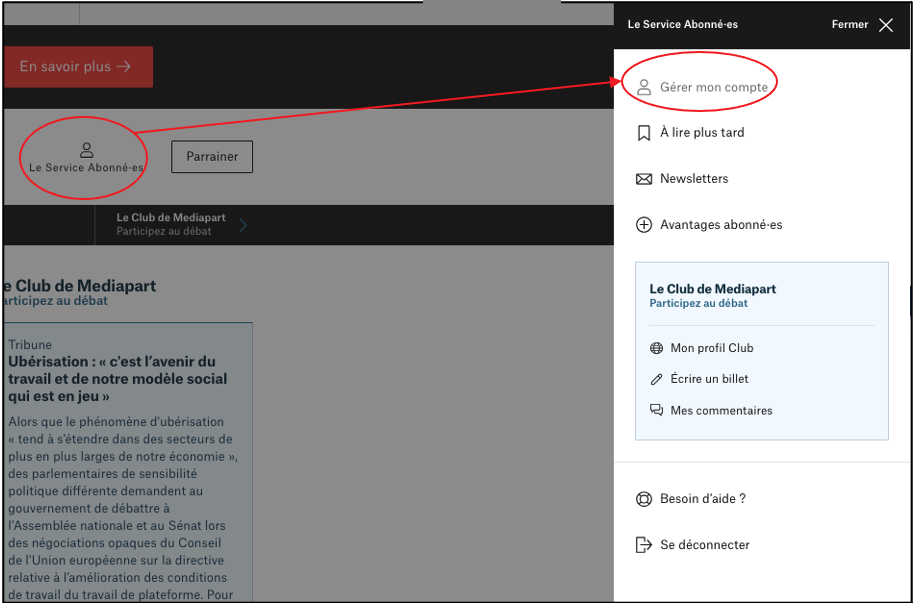Click the logout icon beside Se déconnecter
The image size is (915, 603).
(644, 545)
